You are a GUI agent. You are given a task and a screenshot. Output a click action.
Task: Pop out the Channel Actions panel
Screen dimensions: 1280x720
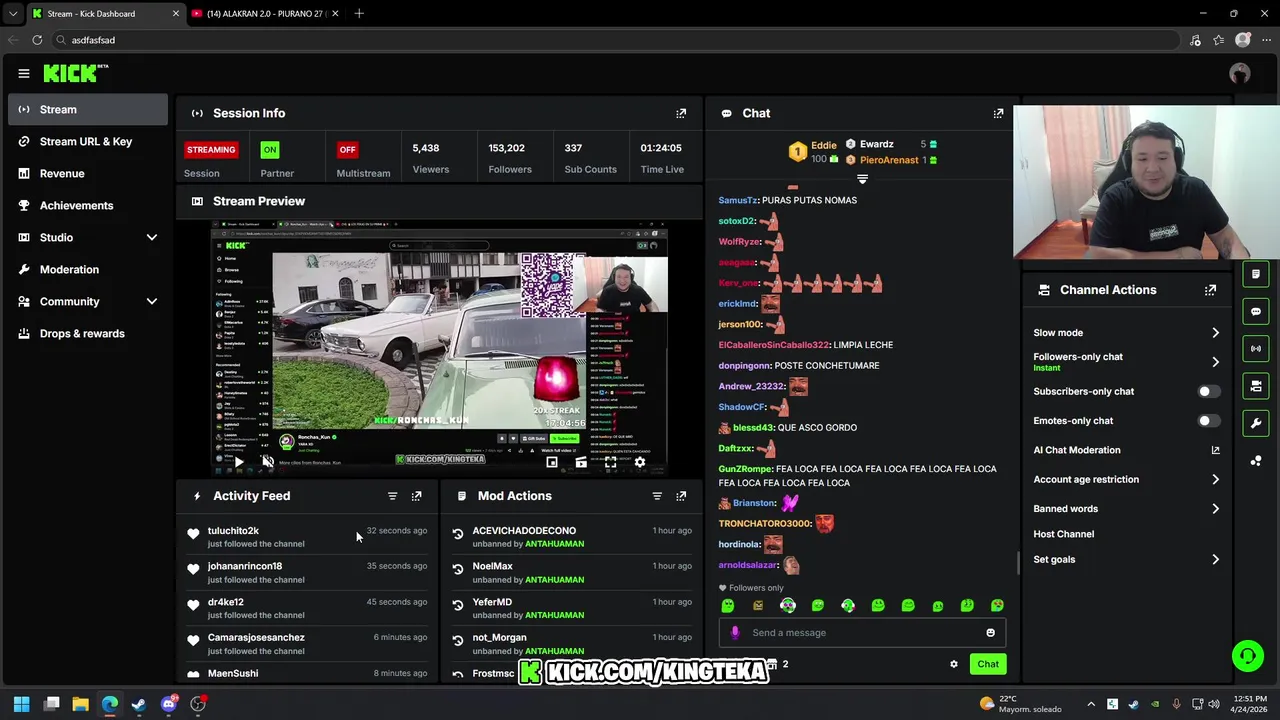click(x=1210, y=290)
